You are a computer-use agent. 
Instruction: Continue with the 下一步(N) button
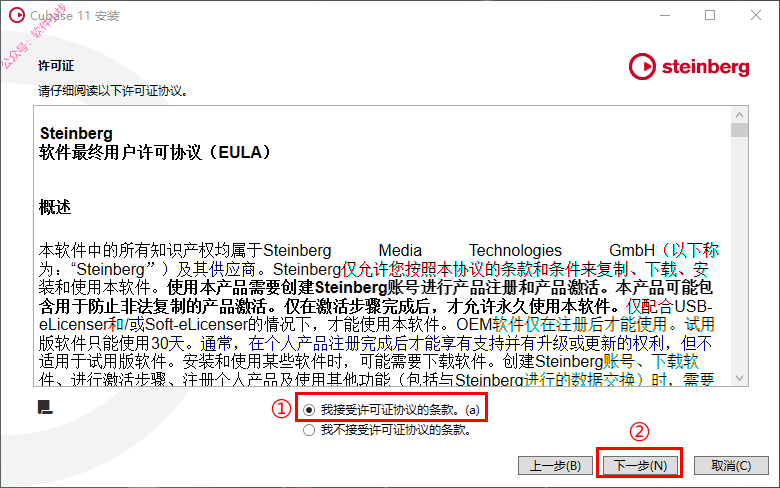pyautogui.click(x=640, y=466)
